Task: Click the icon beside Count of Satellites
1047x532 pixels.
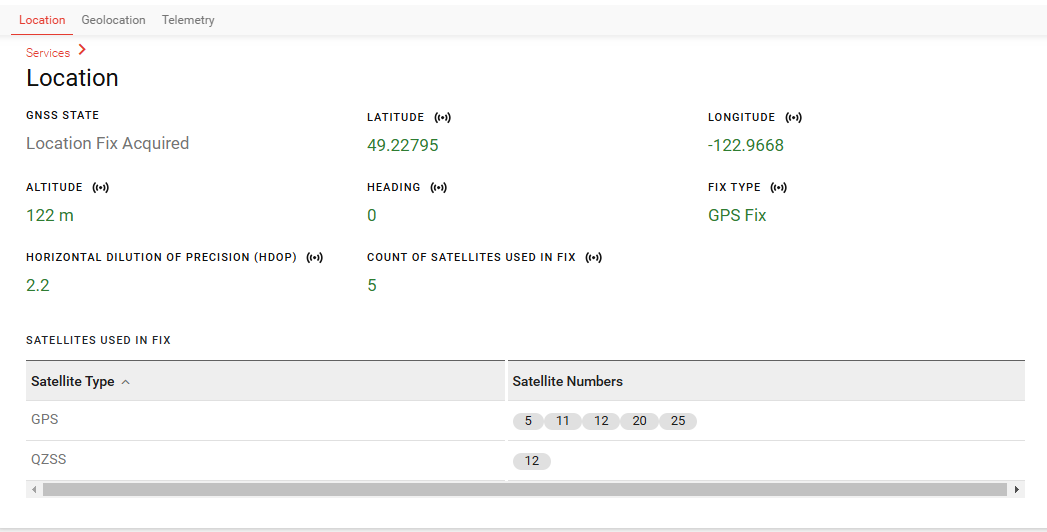Action: pos(594,258)
